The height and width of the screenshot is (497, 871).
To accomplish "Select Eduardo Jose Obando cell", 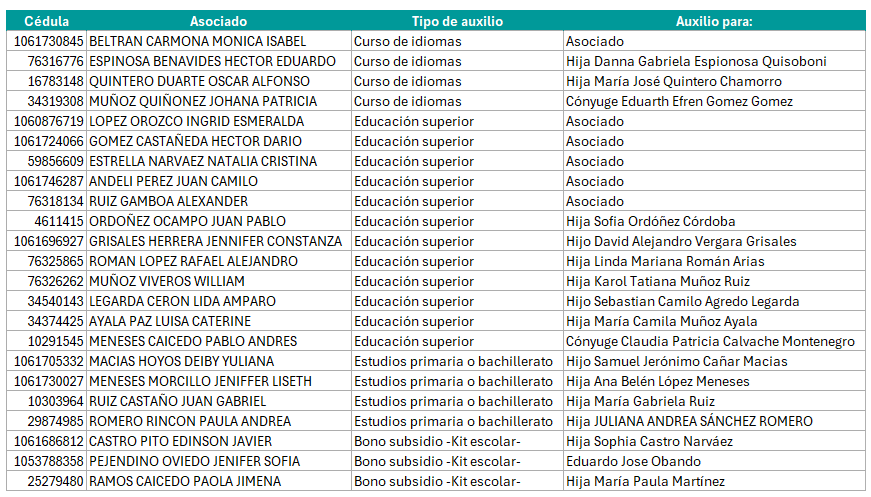I will [633, 461].
